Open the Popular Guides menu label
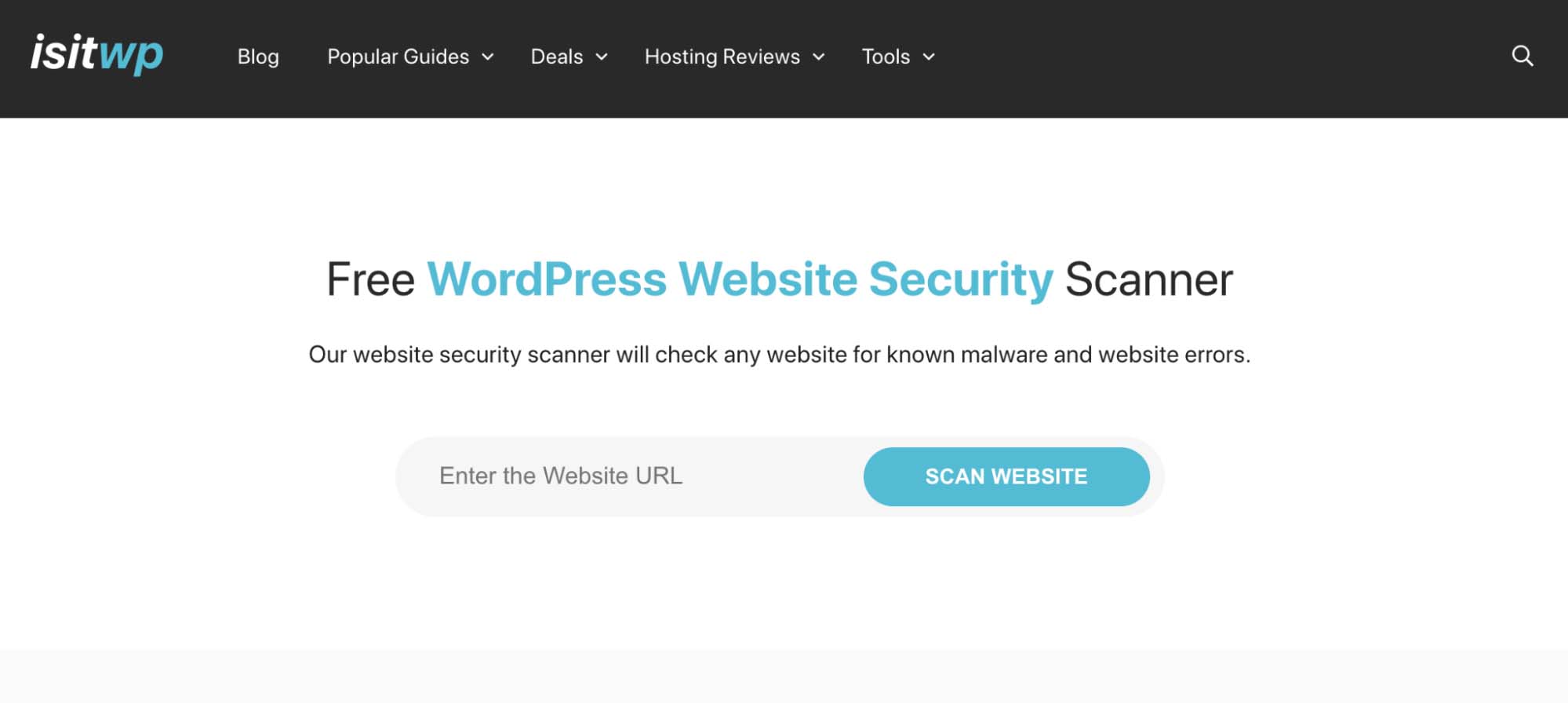This screenshot has height=704, width=1568. [398, 57]
